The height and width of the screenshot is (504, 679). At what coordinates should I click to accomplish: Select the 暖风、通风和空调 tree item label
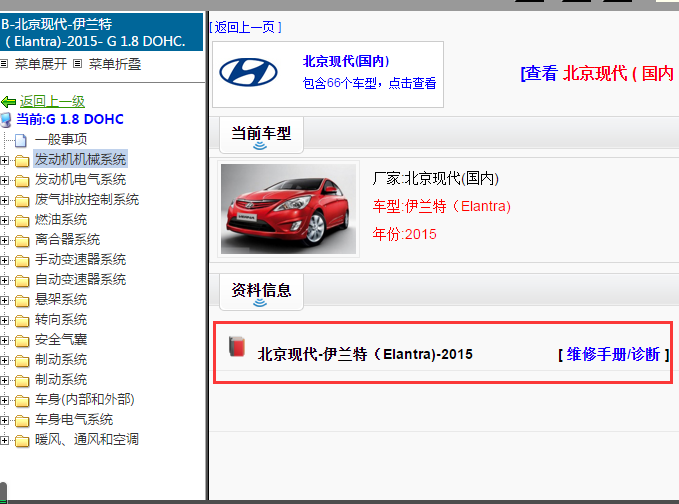87,439
